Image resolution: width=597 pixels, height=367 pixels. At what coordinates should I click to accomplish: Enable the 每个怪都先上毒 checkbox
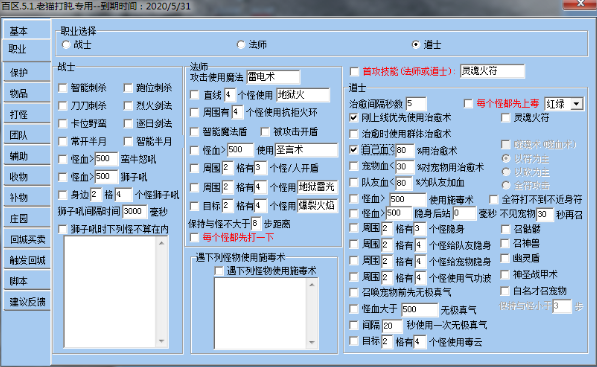click(x=468, y=104)
